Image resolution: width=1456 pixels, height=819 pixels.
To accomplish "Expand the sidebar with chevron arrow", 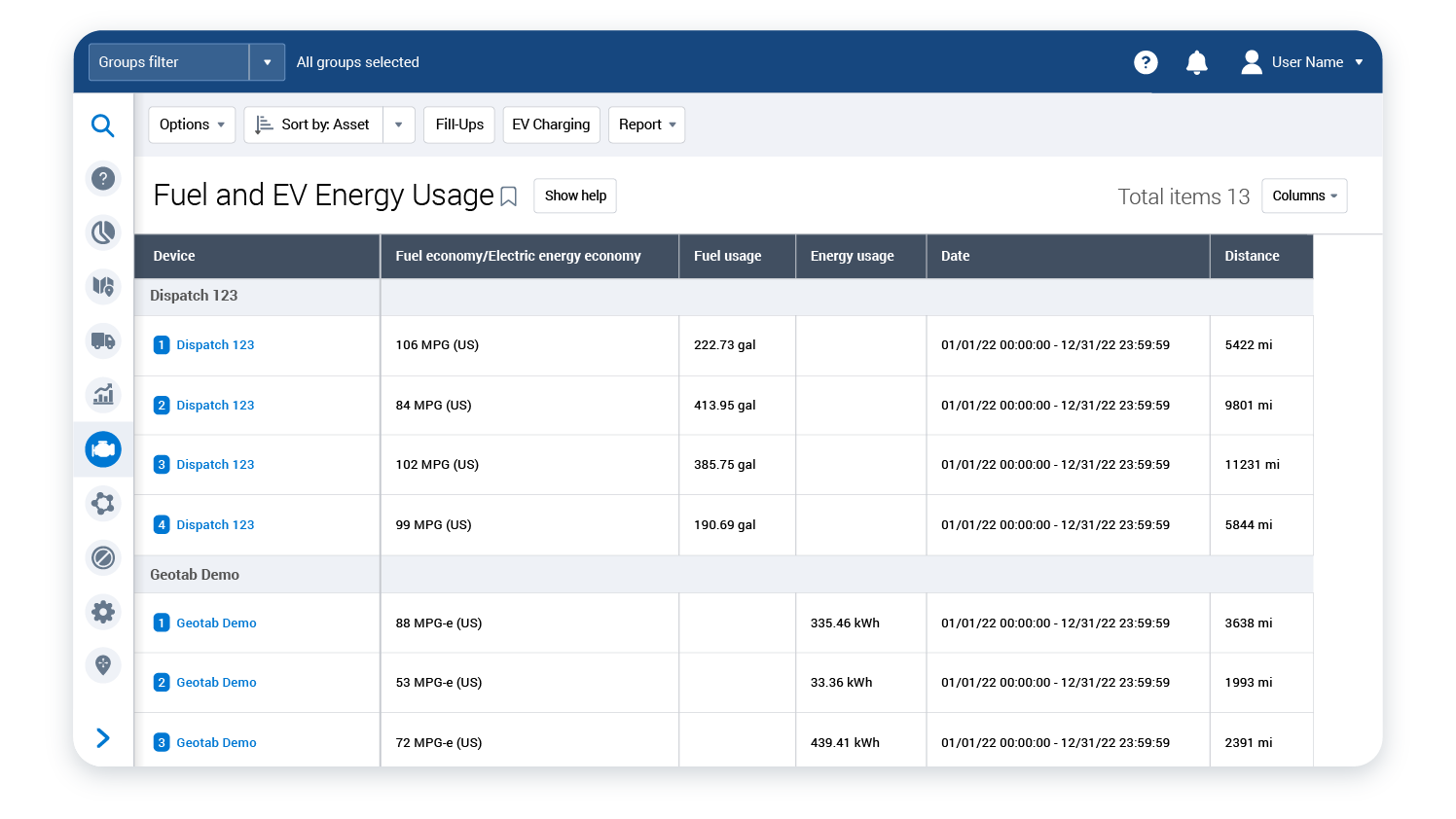I will click(103, 738).
